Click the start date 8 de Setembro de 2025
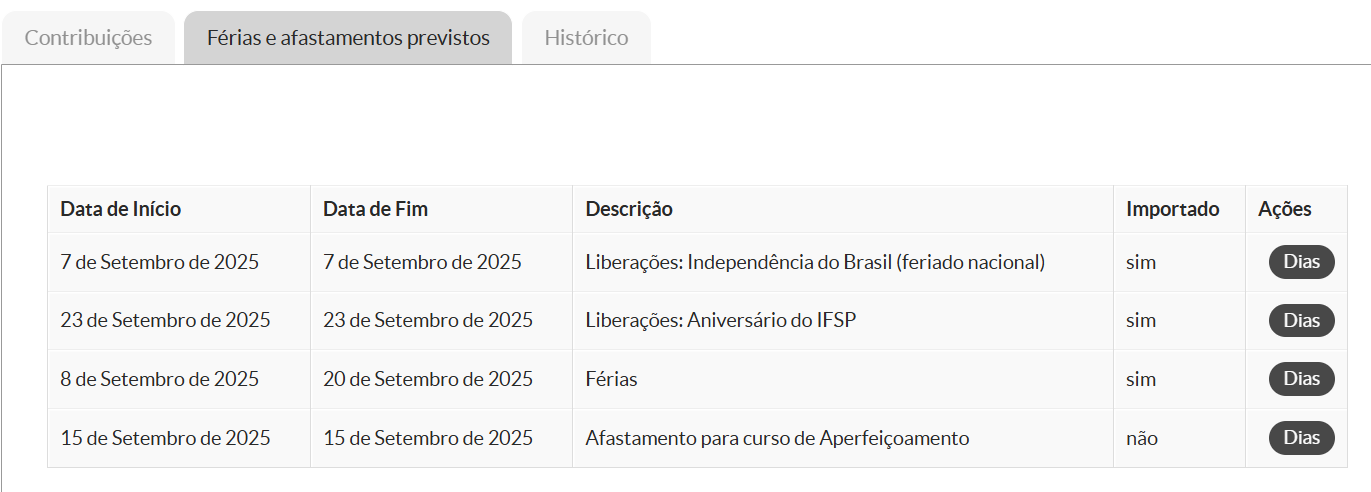Image resolution: width=1371 pixels, height=492 pixels. click(159, 379)
